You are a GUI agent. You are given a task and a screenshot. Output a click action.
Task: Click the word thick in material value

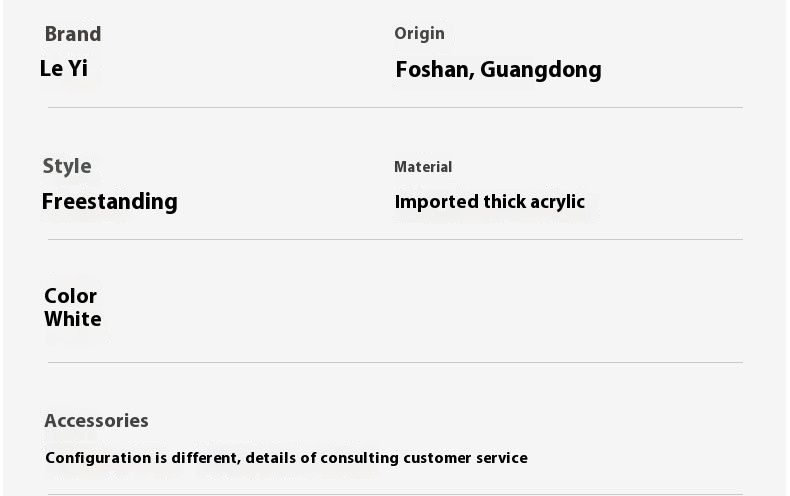[505, 202]
